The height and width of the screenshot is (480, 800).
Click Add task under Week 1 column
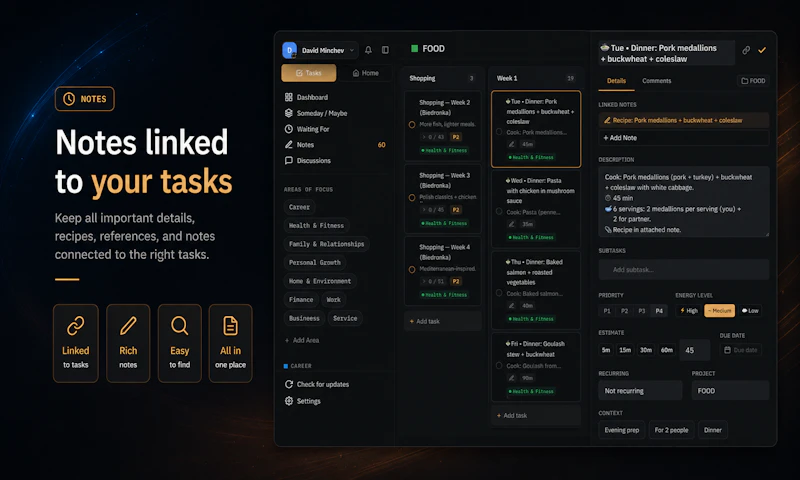point(536,416)
